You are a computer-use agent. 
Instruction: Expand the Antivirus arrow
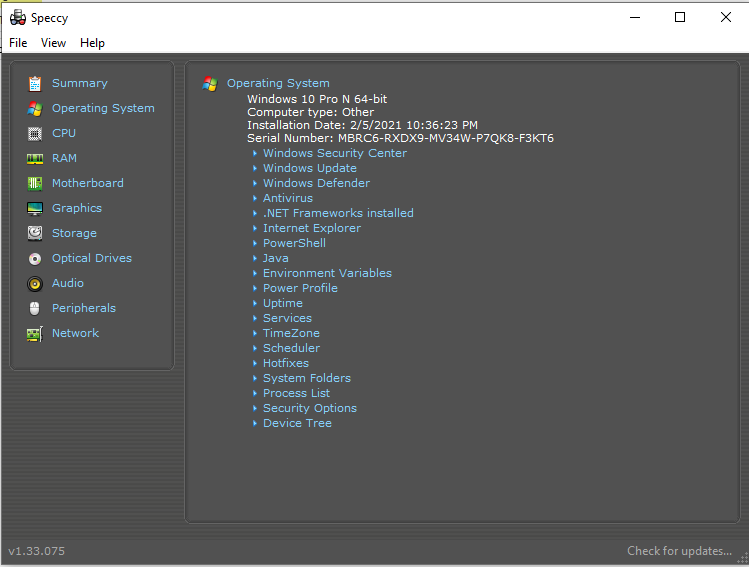click(255, 198)
